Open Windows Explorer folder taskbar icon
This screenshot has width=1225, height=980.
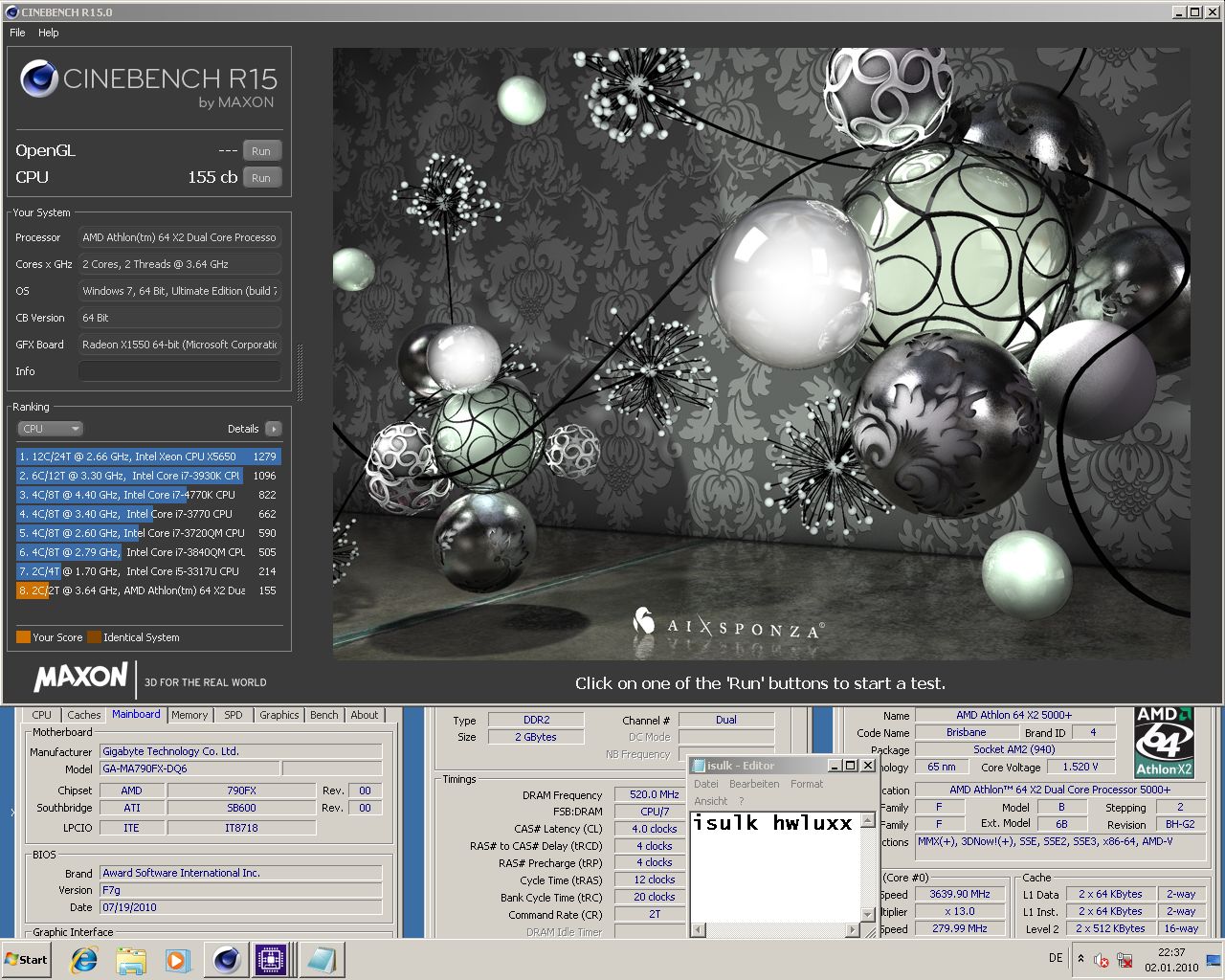click(x=131, y=960)
